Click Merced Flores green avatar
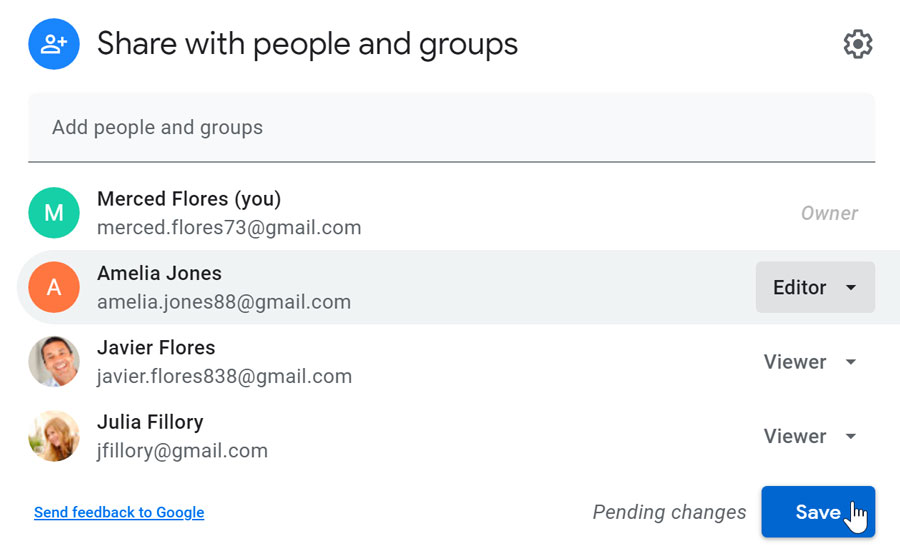 pyautogui.click(x=54, y=213)
